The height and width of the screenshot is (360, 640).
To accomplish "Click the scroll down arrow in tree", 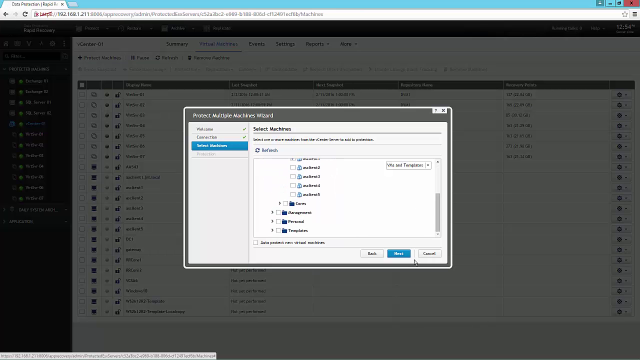I will pos(438,234).
